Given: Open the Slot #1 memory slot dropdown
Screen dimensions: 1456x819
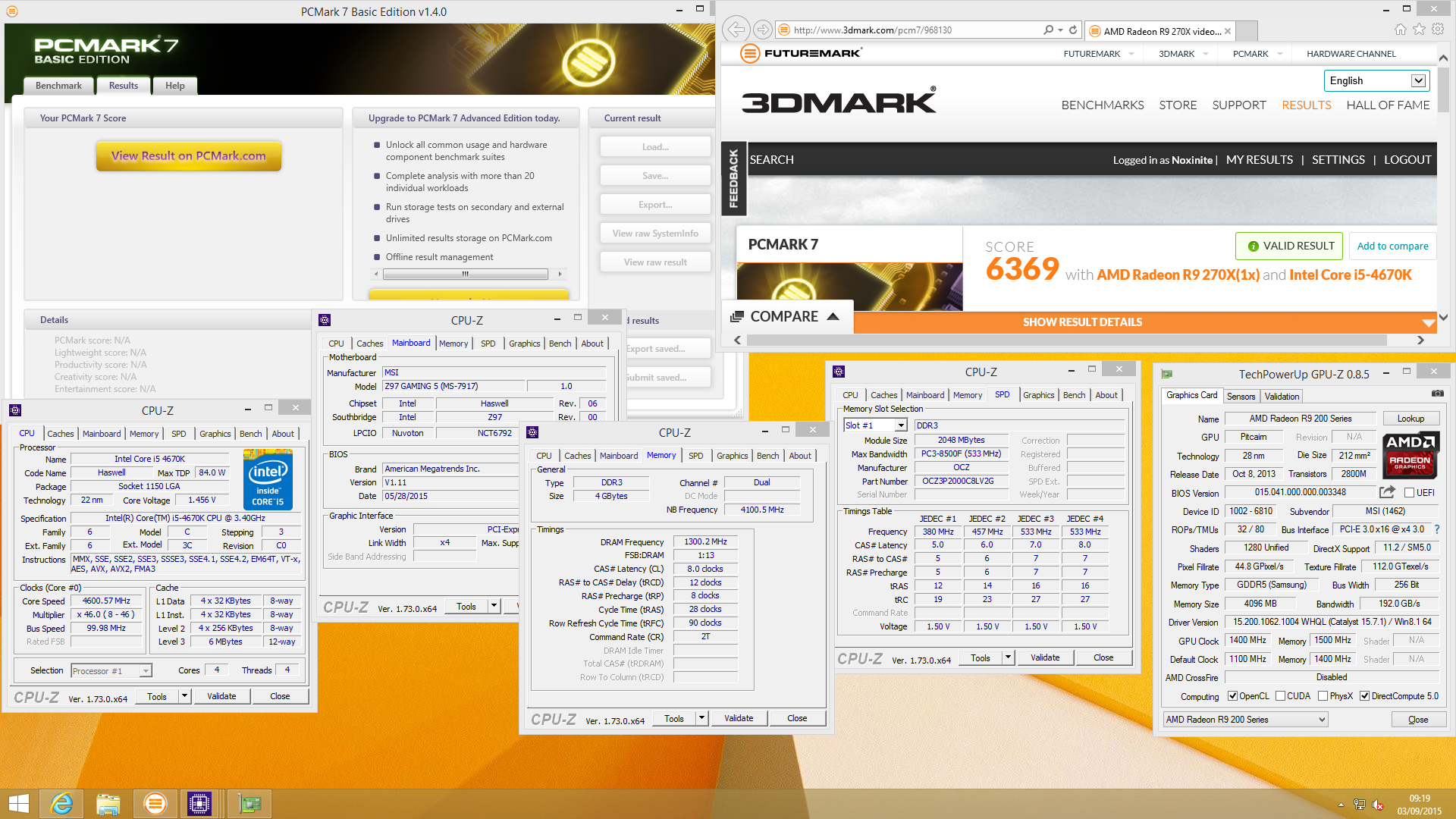Looking at the screenshot, I should pyautogui.click(x=875, y=425).
